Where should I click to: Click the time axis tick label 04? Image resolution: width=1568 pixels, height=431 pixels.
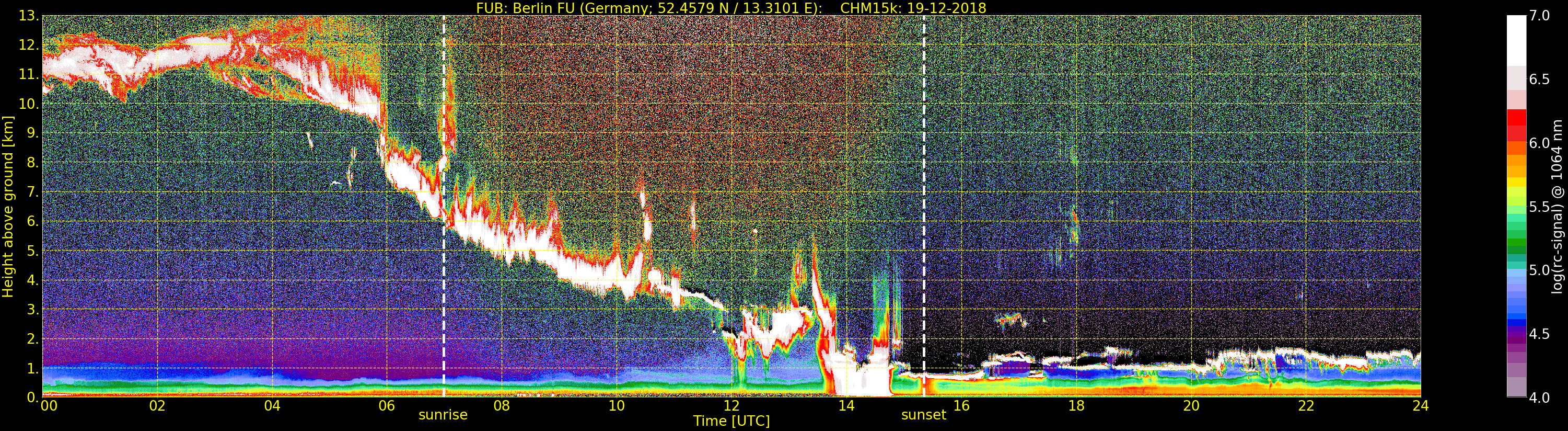point(272,406)
